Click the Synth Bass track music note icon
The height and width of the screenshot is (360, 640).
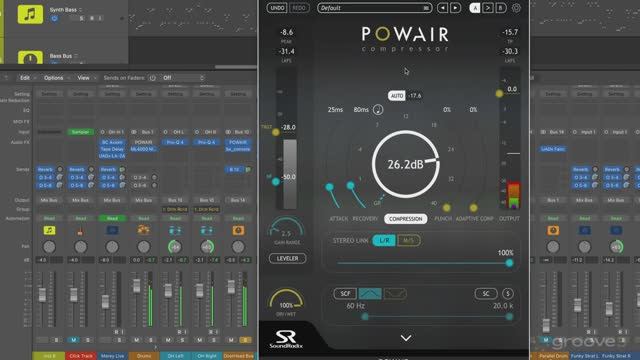click(30, 14)
